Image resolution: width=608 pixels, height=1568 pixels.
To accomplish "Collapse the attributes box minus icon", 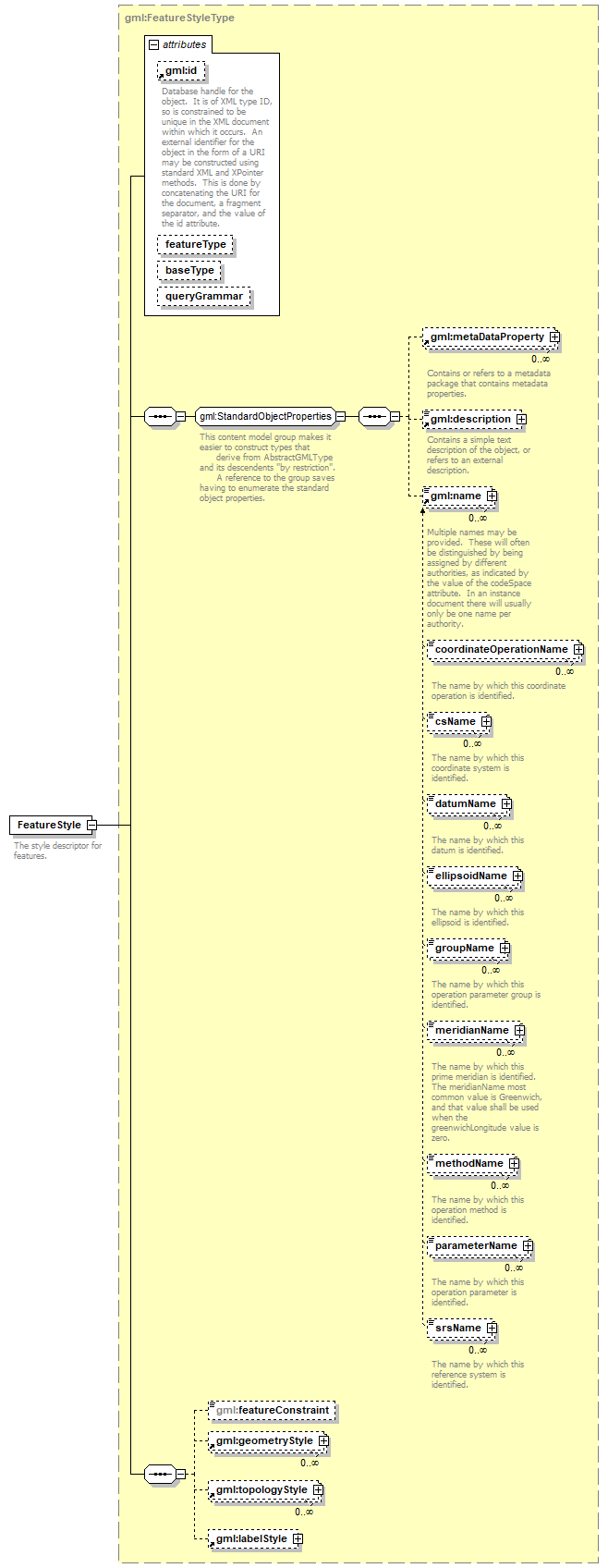I will click(153, 44).
